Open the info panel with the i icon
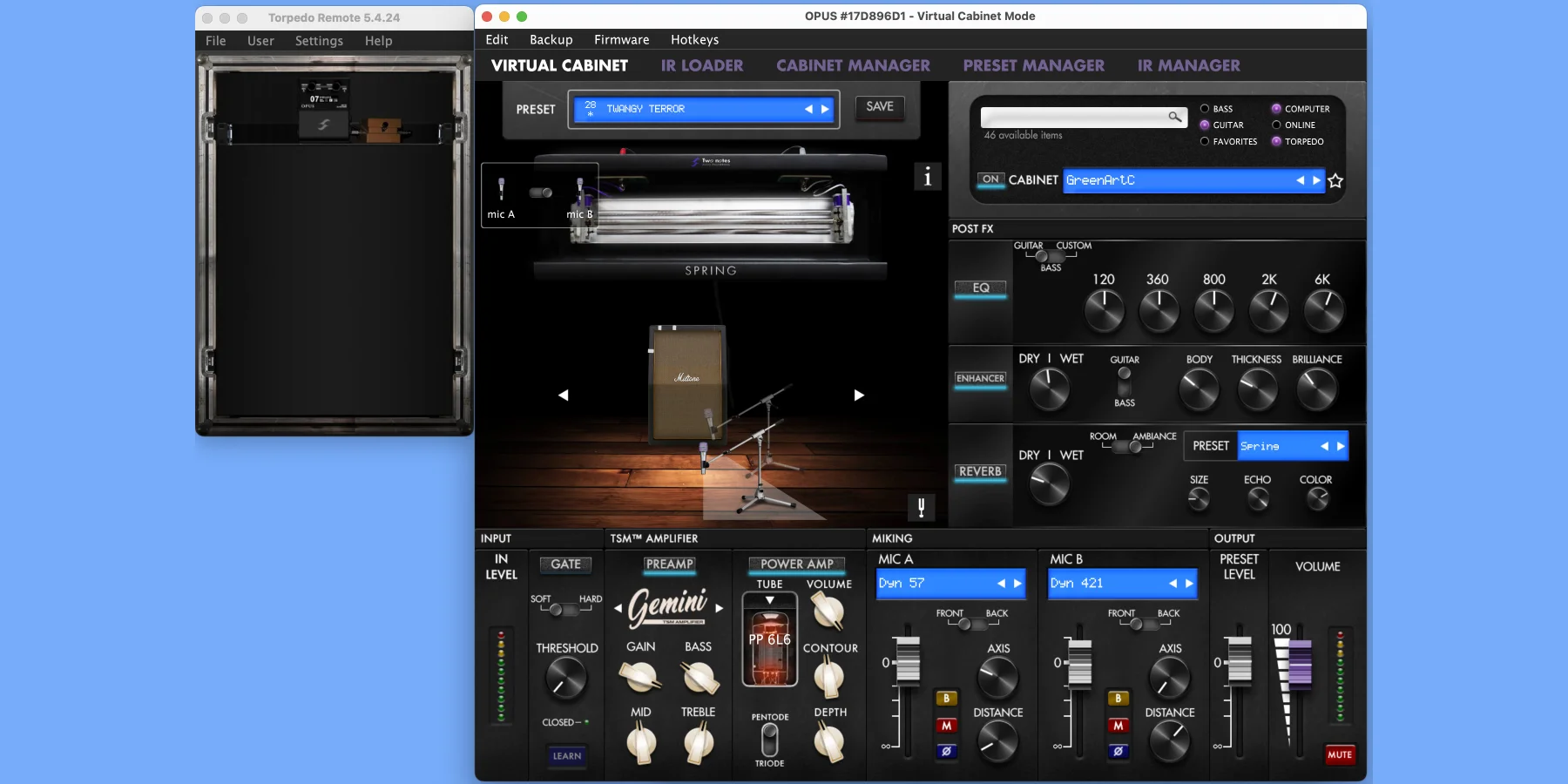This screenshot has width=1568, height=784. point(927,177)
